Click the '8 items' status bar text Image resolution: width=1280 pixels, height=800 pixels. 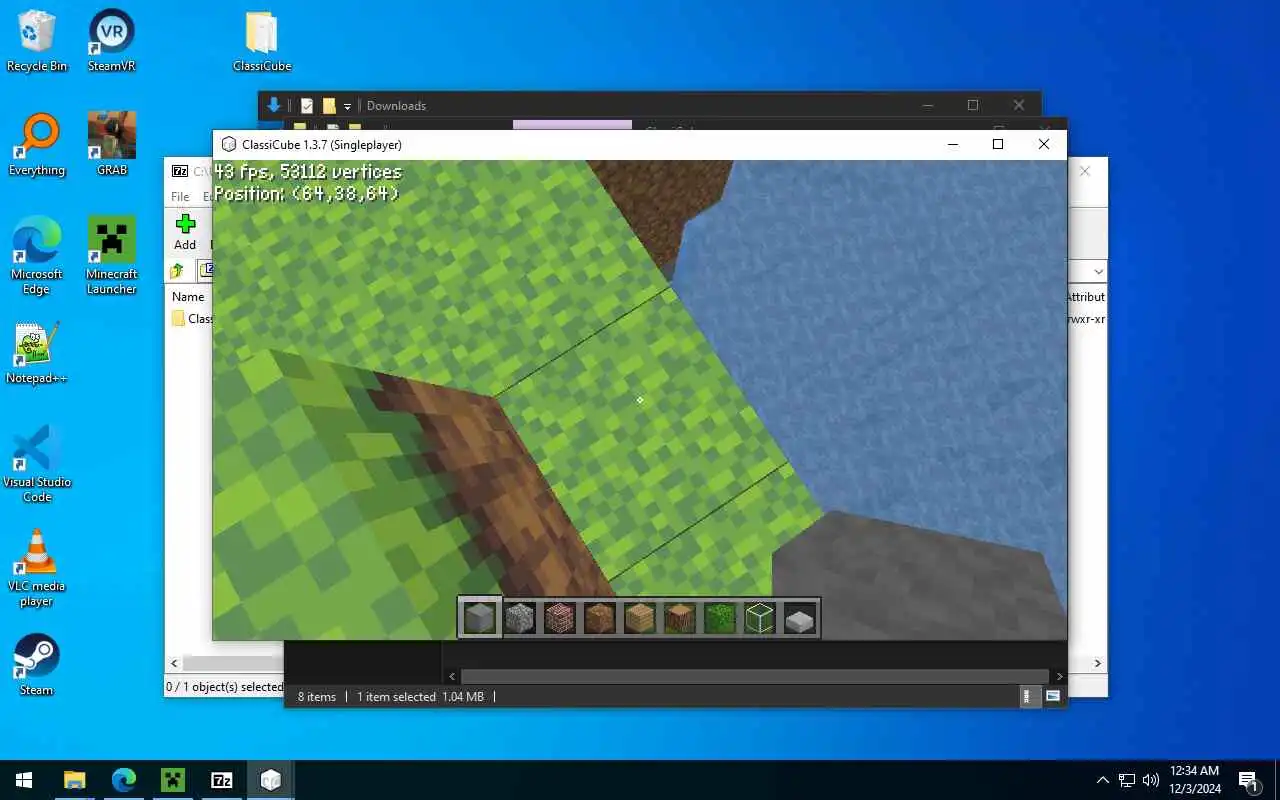coord(317,696)
